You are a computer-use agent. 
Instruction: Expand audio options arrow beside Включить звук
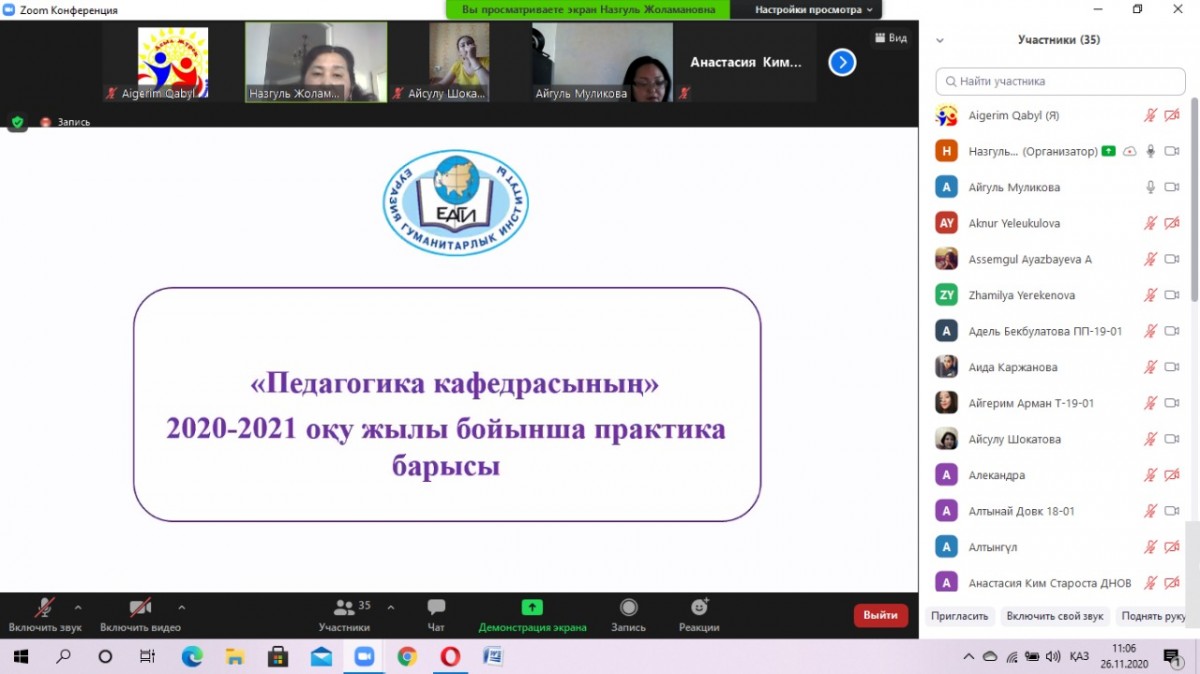coord(78,607)
